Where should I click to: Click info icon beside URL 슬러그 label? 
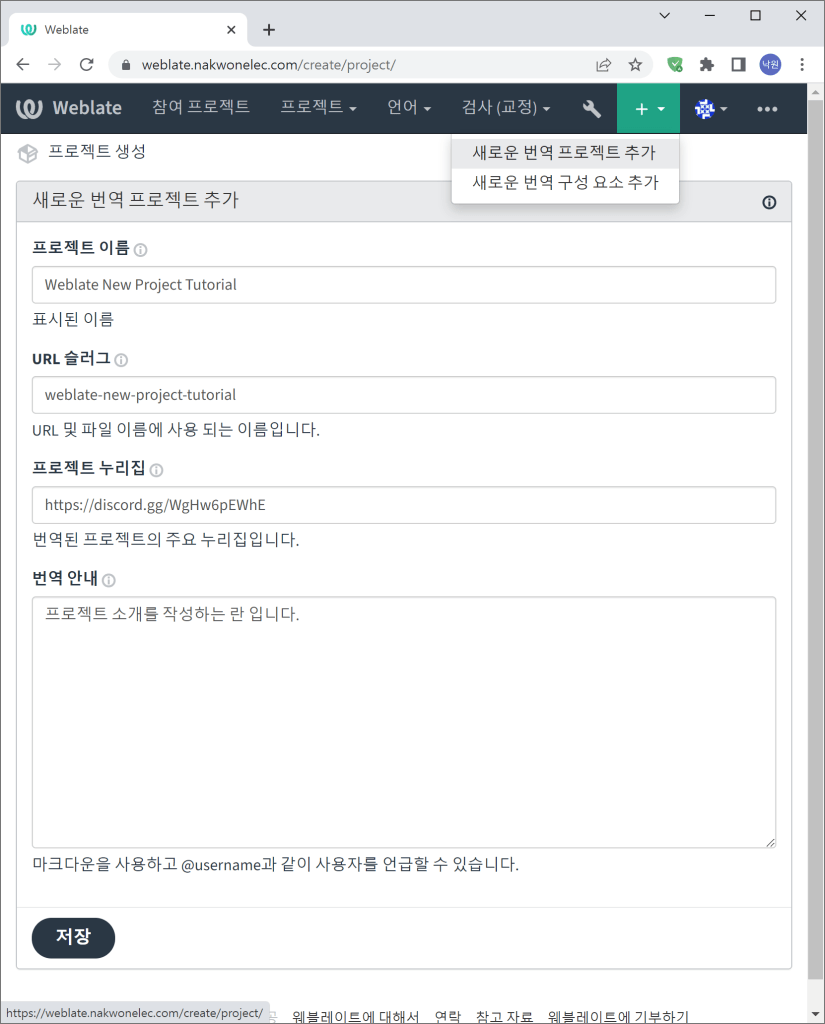click(x=121, y=360)
